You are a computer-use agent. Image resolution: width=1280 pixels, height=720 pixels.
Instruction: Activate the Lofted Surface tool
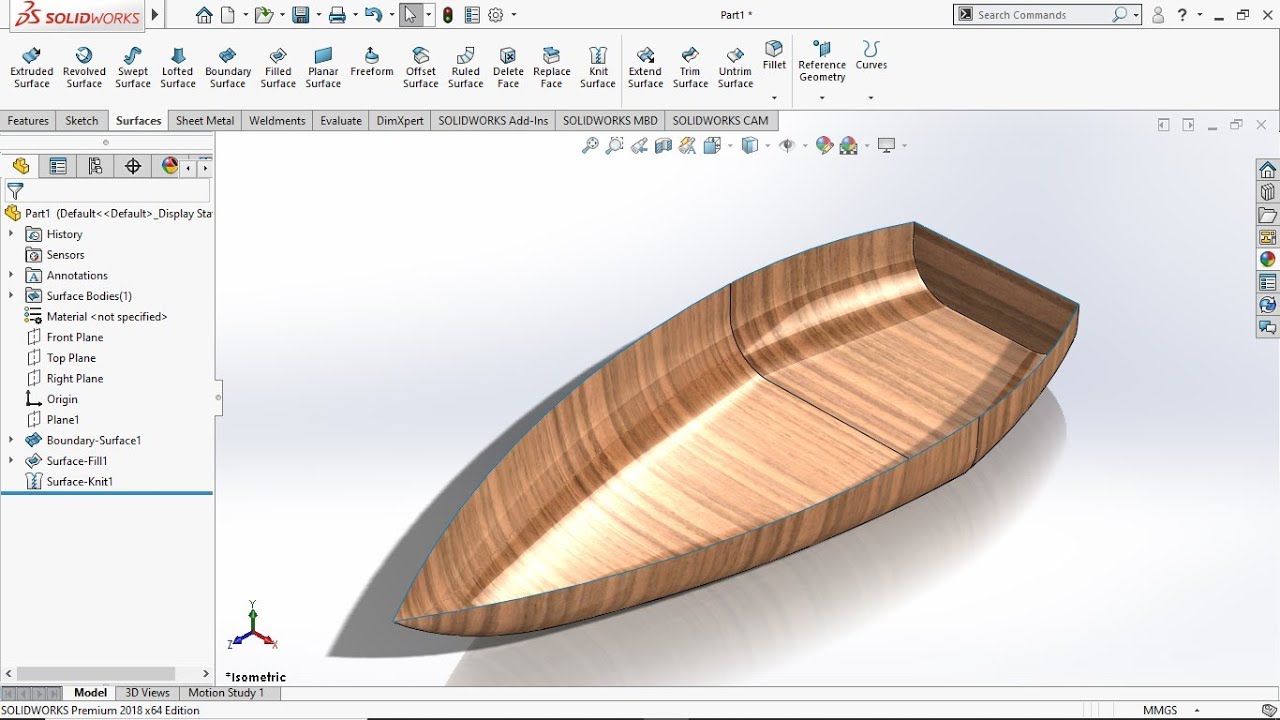[x=178, y=68]
